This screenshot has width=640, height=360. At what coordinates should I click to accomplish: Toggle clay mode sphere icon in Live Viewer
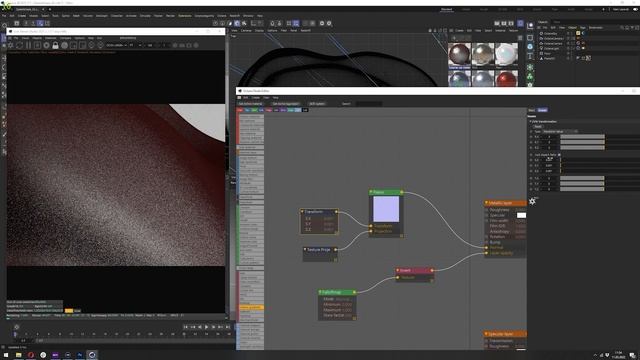click(64, 45)
